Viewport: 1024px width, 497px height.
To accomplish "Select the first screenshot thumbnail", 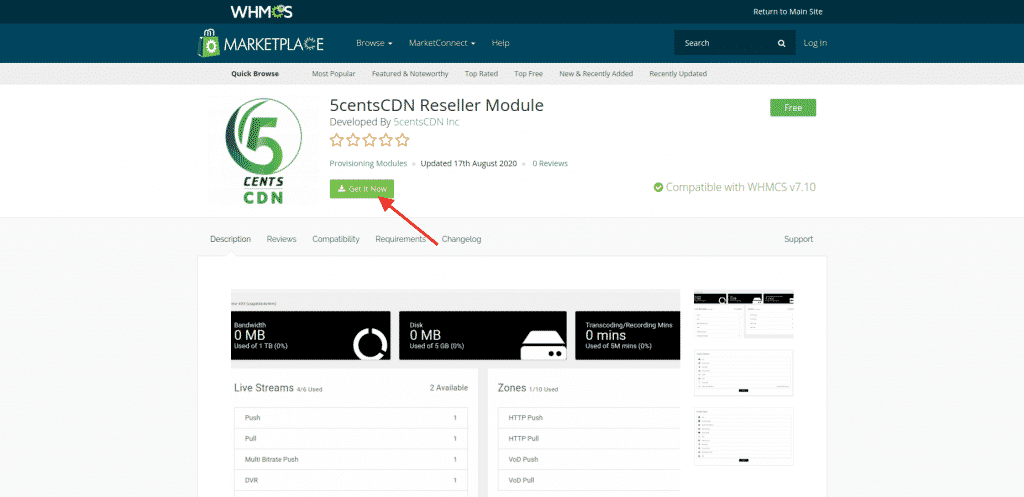I will point(744,314).
